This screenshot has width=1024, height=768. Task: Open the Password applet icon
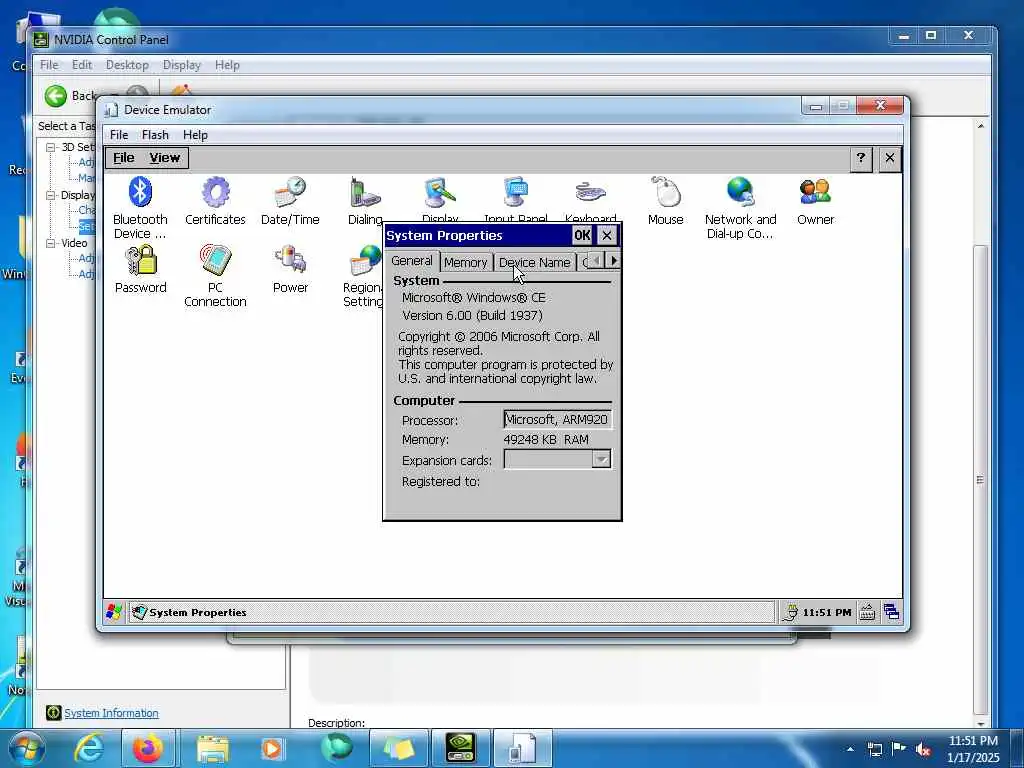[x=140, y=260]
